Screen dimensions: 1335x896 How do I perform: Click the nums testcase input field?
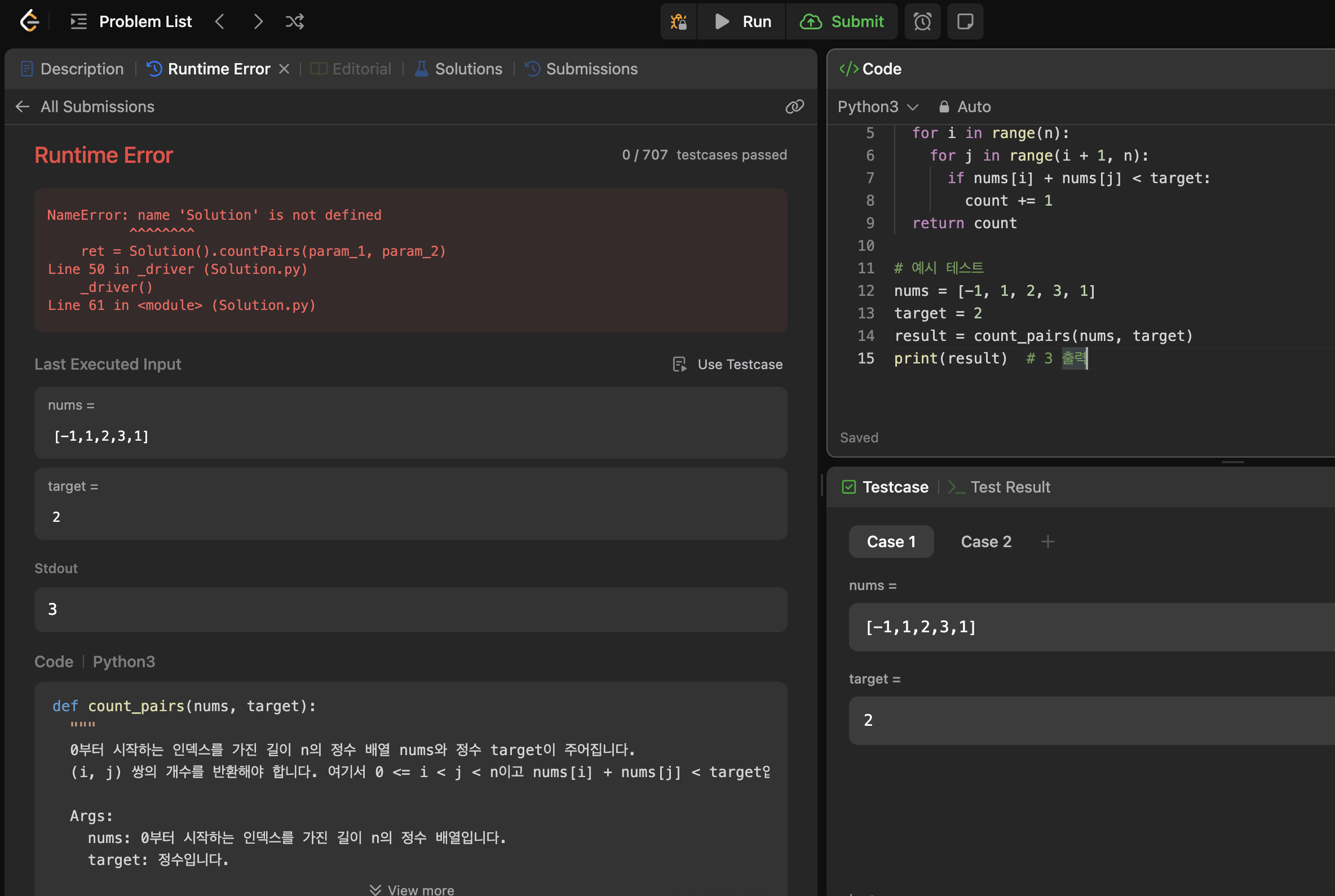[x=1086, y=627]
